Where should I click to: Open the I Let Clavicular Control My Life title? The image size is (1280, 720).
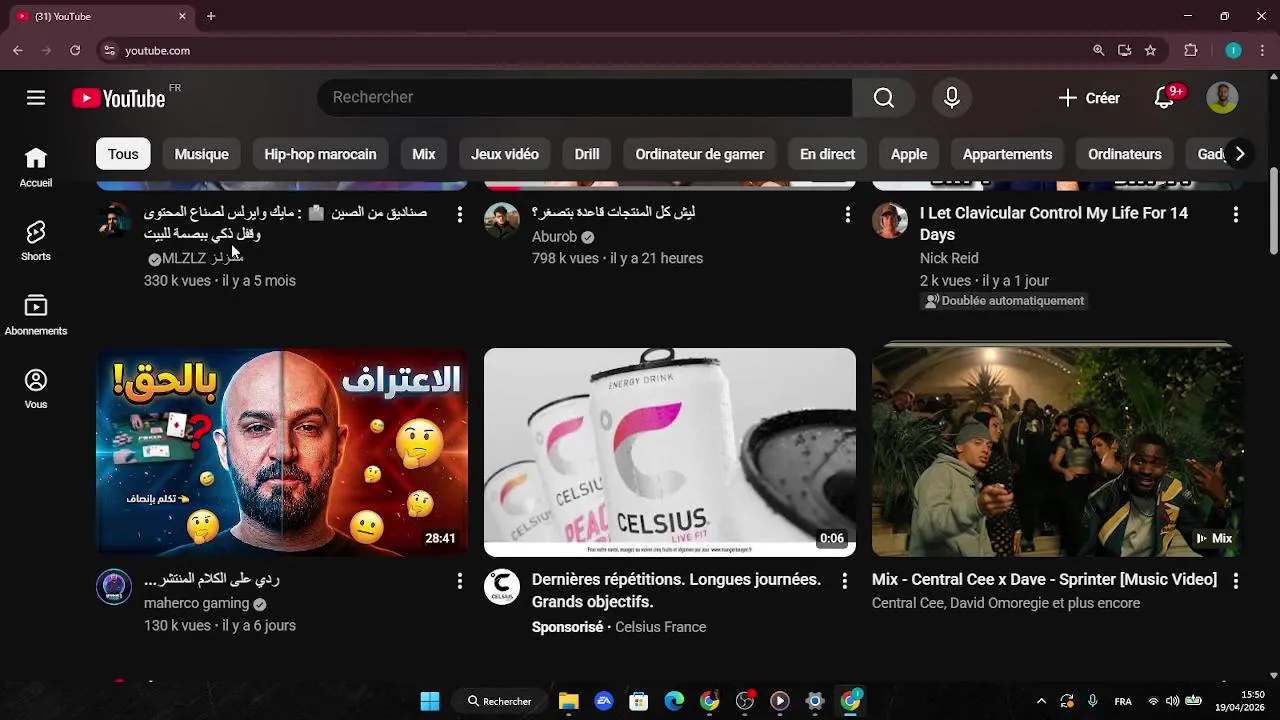(1054, 224)
